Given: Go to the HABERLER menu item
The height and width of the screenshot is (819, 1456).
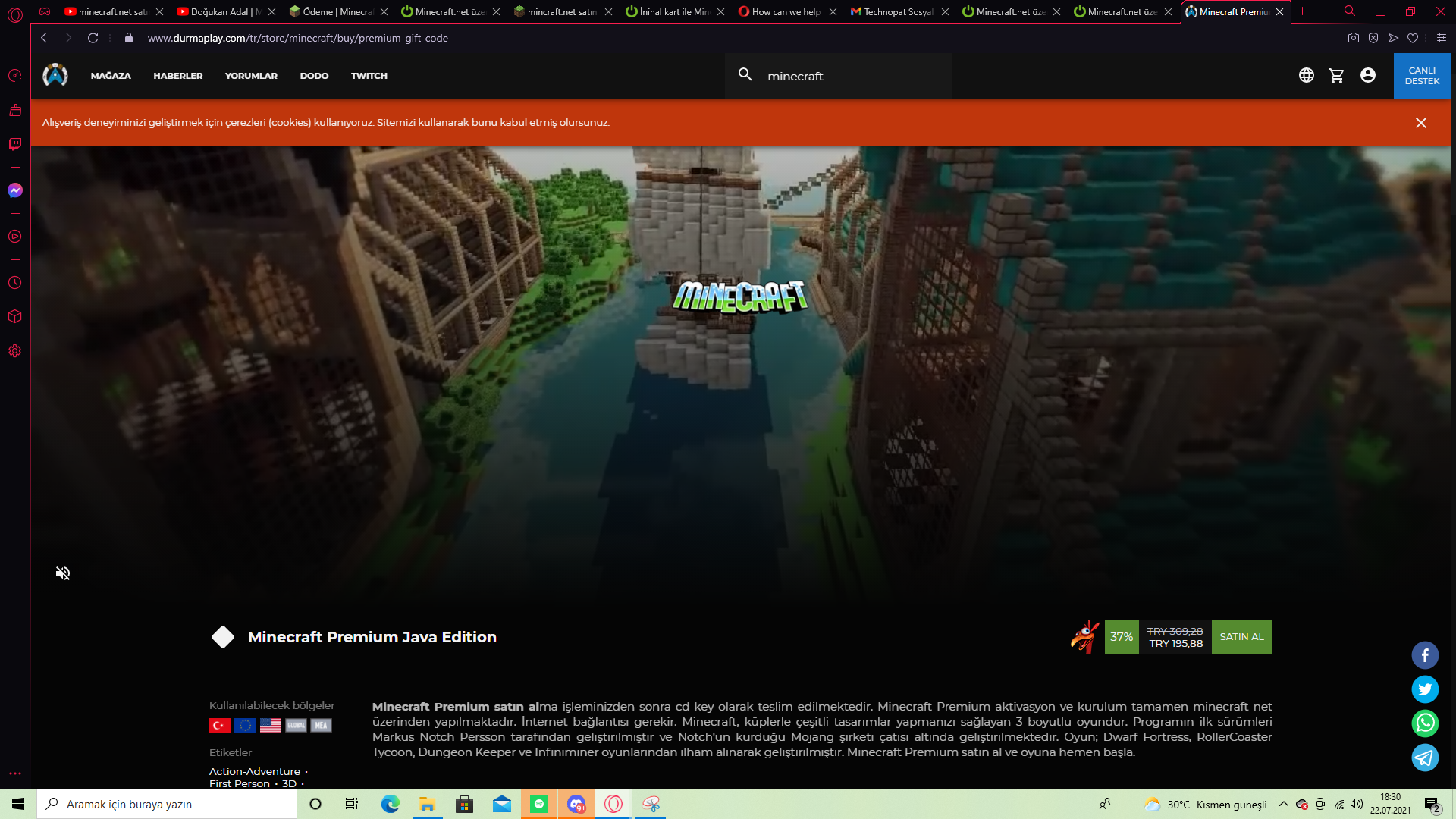Looking at the screenshot, I should [x=177, y=76].
